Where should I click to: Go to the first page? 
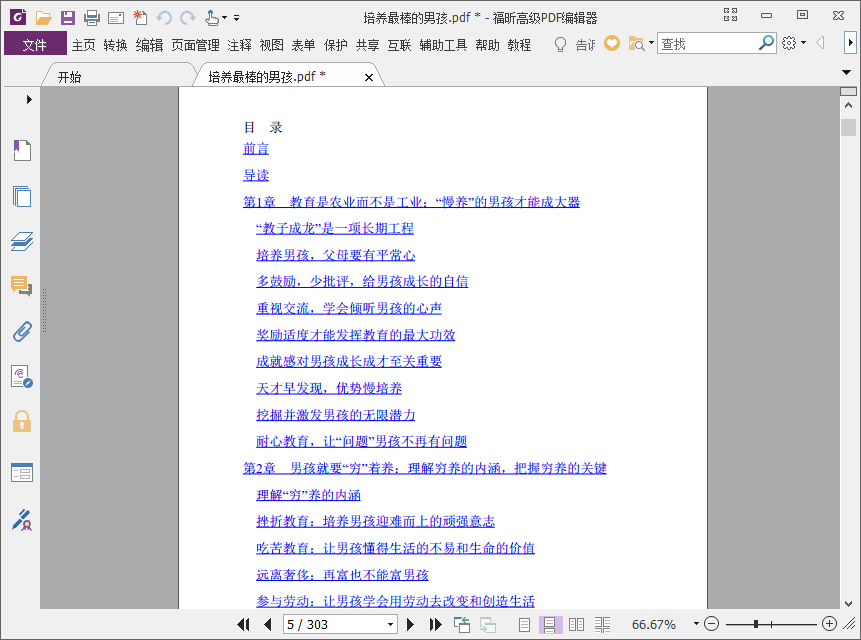click(x=243, y=624)
